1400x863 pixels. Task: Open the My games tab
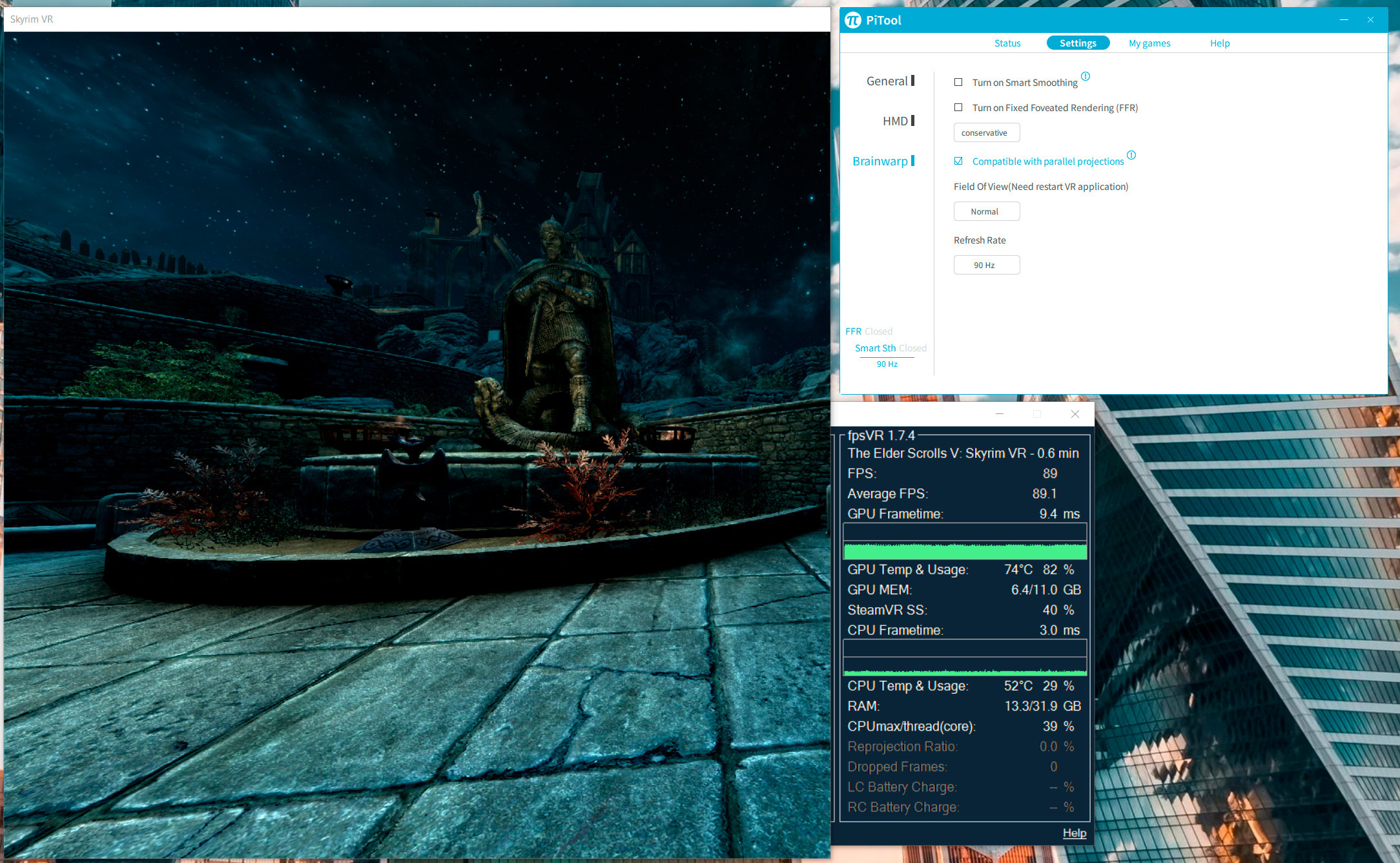pos(1149,43)
